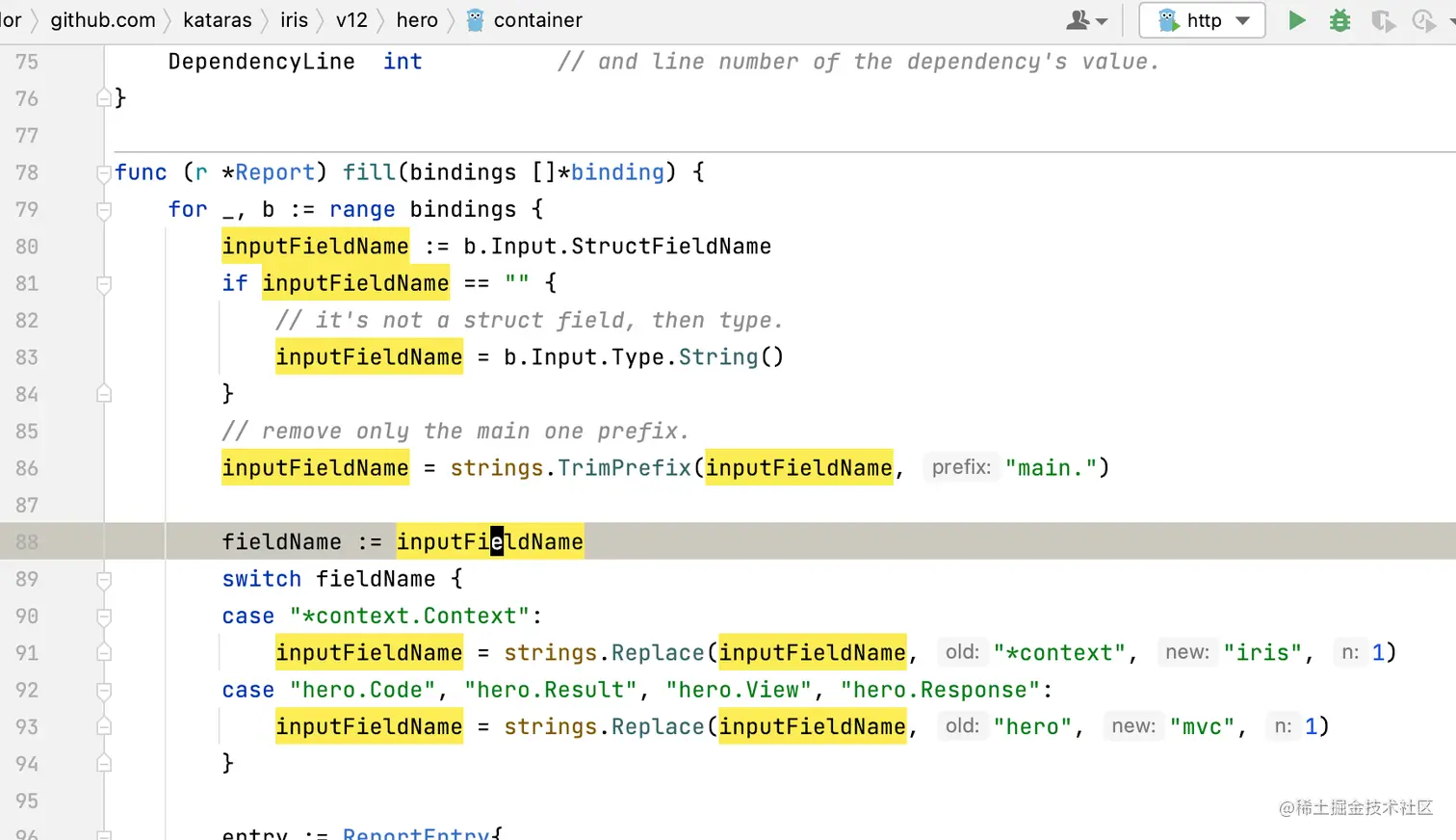Start debugging with the bug icon

(x=1339, y=20)
